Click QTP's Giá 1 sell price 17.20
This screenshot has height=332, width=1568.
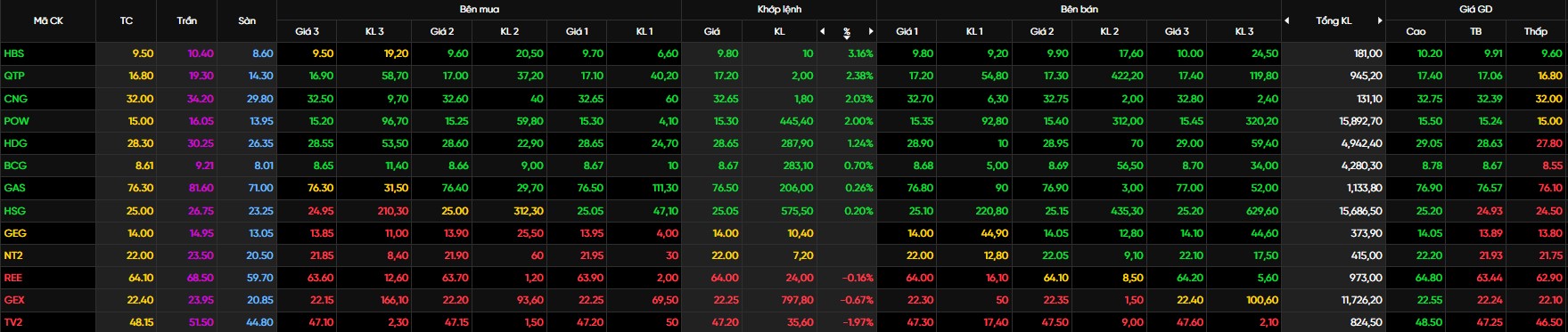click(921, 76)
